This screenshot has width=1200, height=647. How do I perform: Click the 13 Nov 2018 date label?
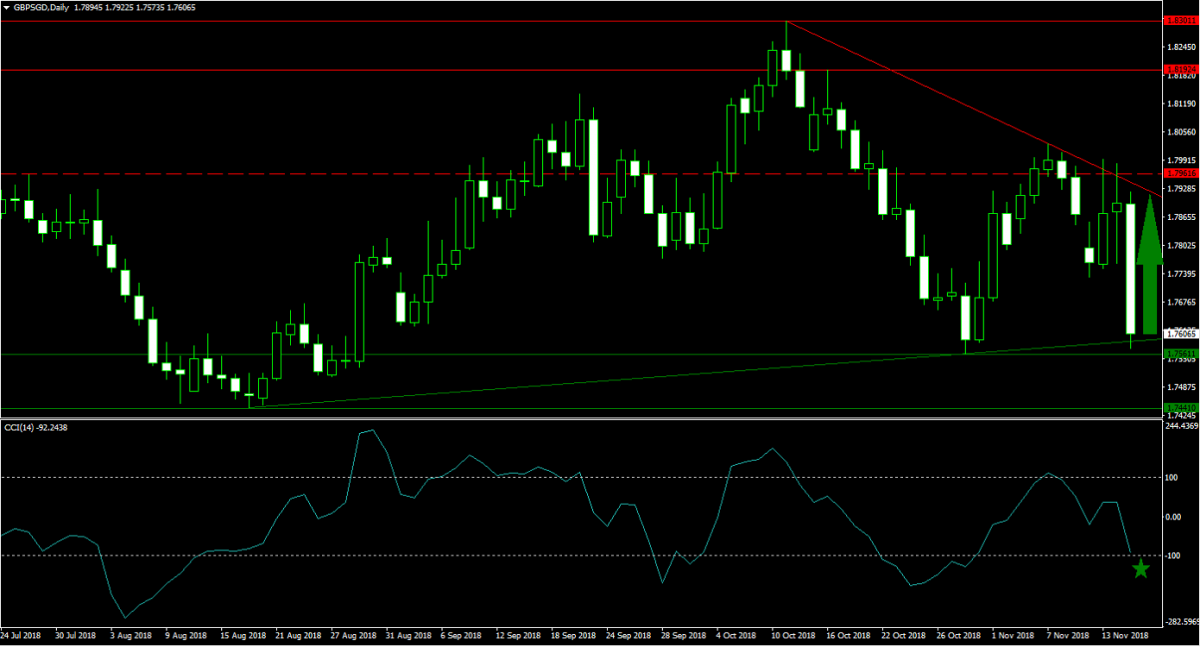[1124, 634]
